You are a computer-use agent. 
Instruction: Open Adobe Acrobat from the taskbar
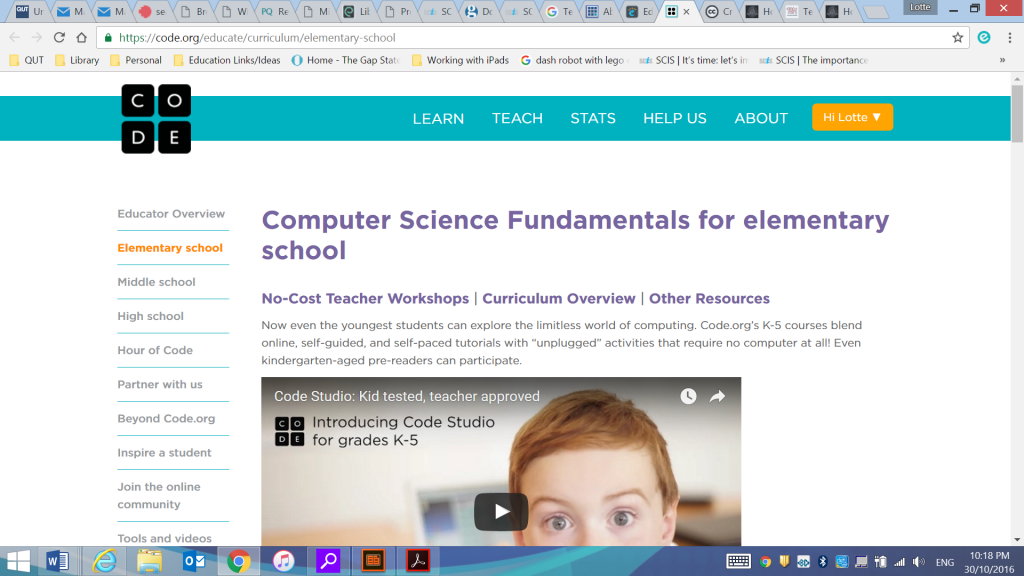click(418, 561)
